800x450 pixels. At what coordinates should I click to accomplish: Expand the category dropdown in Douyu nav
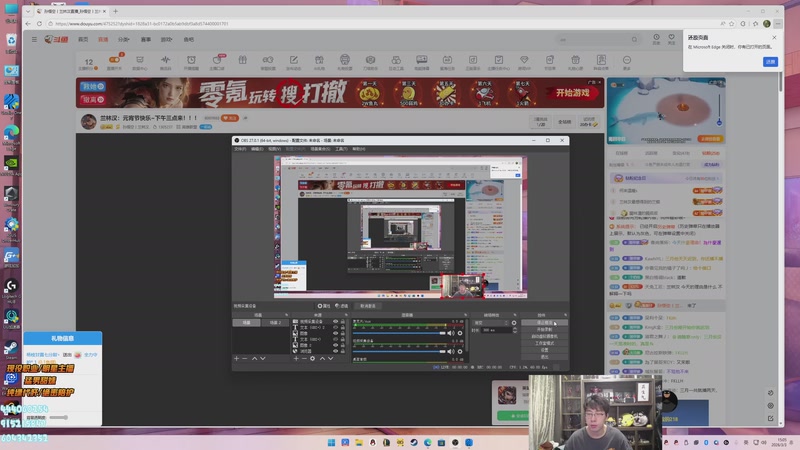[x=123, y=39]
